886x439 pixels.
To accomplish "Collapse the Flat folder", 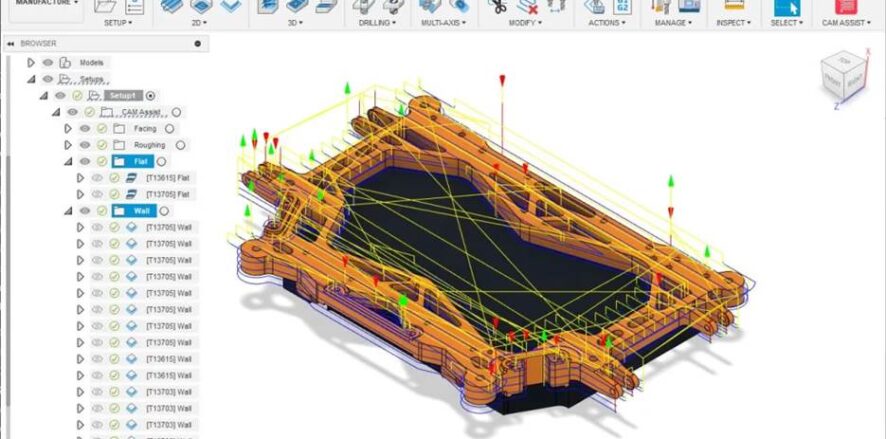I will pyautogui.click(x=68, y=162).
